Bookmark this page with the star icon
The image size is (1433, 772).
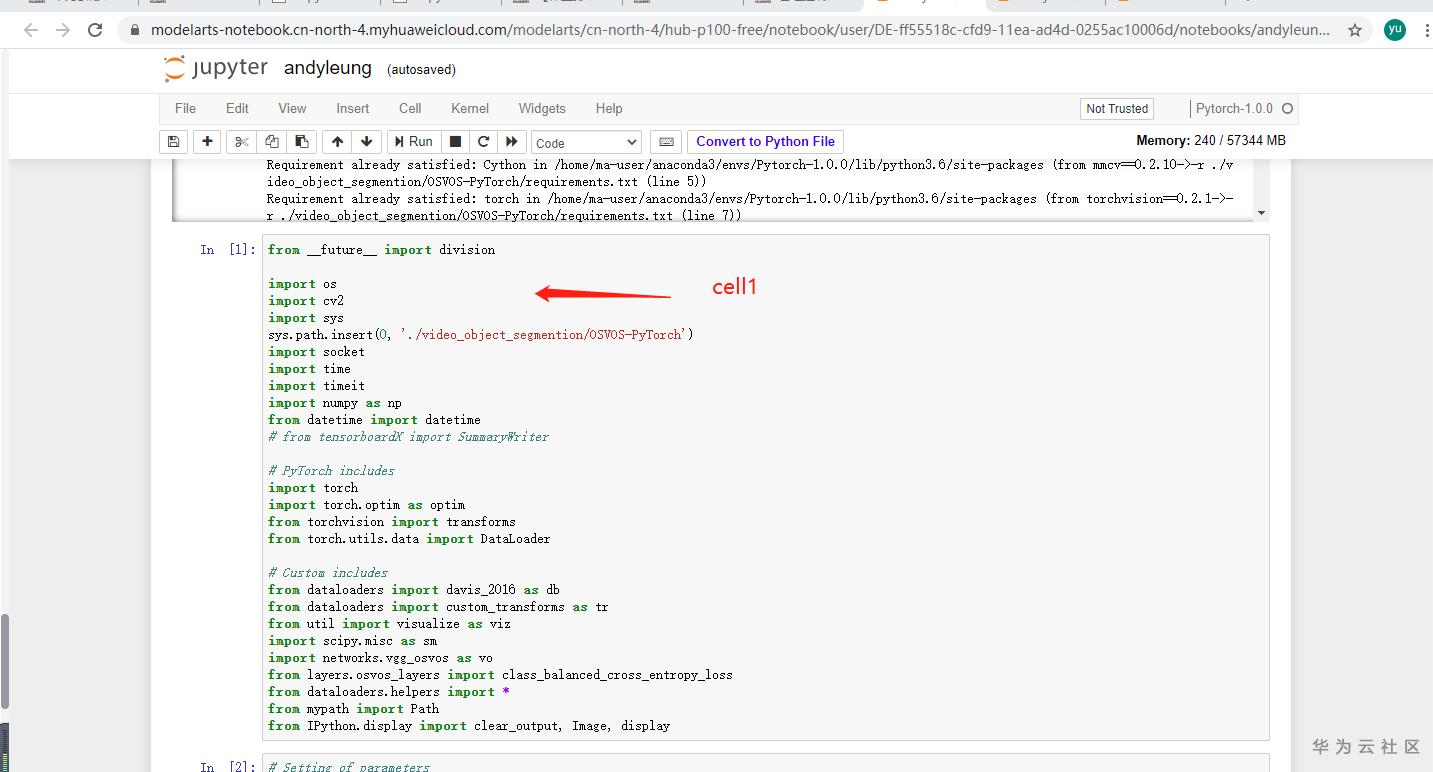pos(1355,30)
